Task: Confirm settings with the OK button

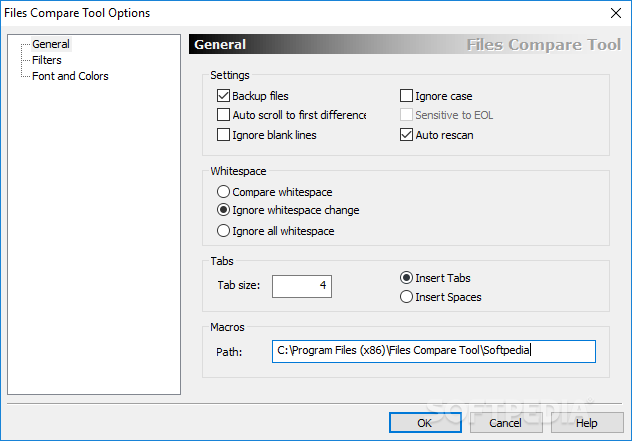Action: tap(425, 423)
